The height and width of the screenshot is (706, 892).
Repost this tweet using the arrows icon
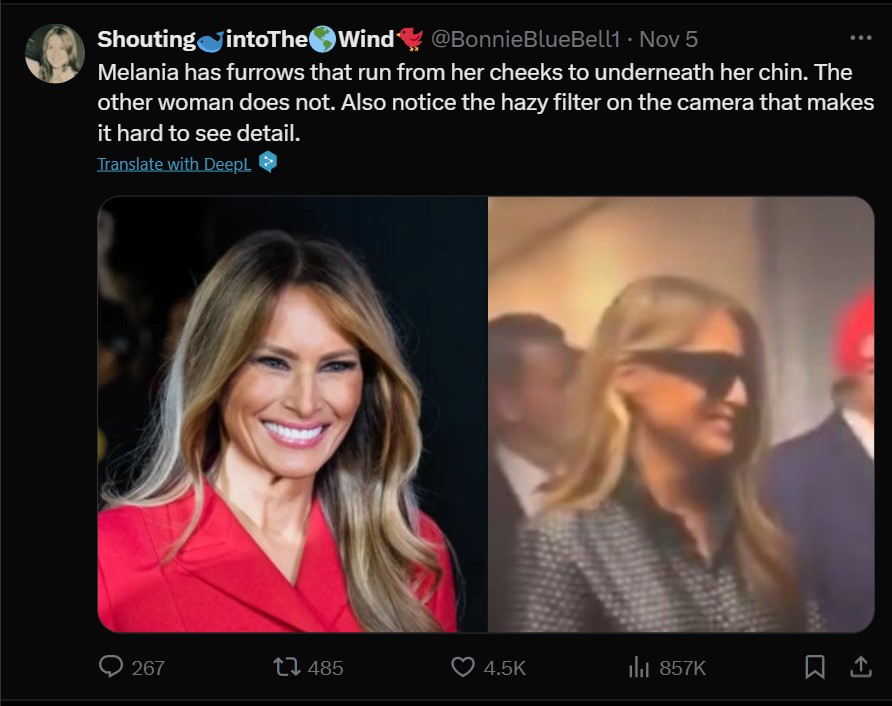coord(287,666)
